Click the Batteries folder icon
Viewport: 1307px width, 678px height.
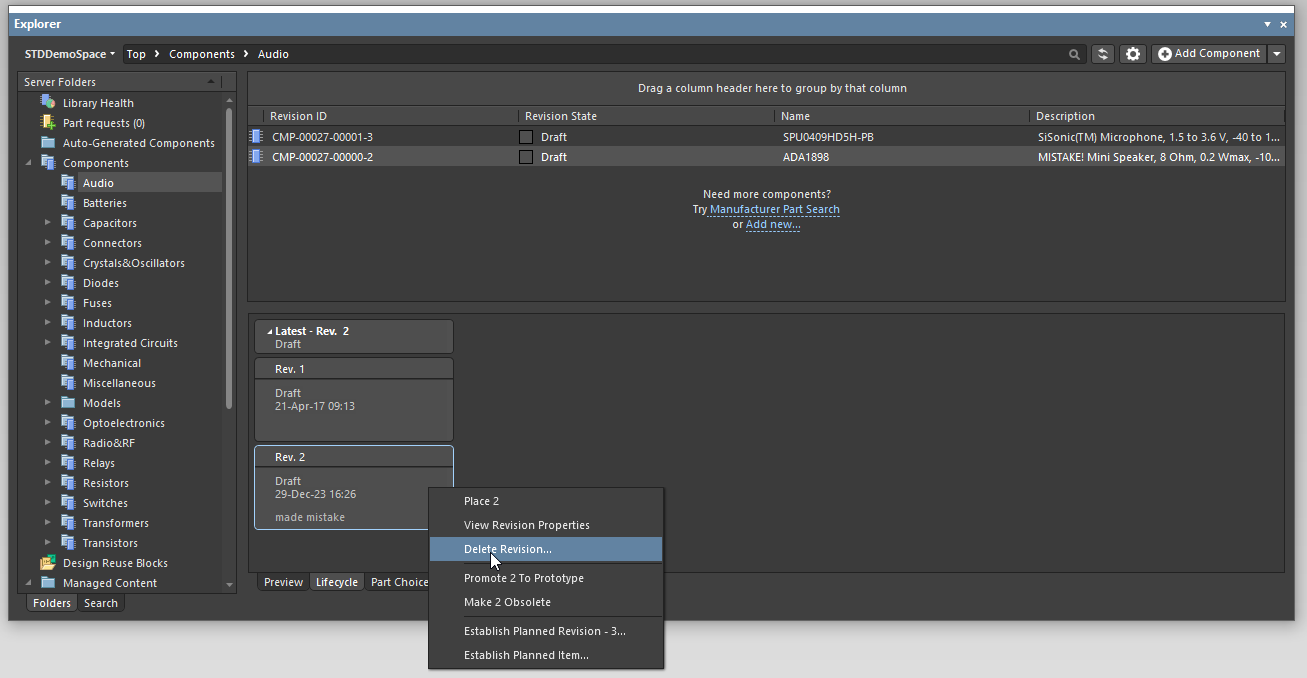tap(68, 202)
